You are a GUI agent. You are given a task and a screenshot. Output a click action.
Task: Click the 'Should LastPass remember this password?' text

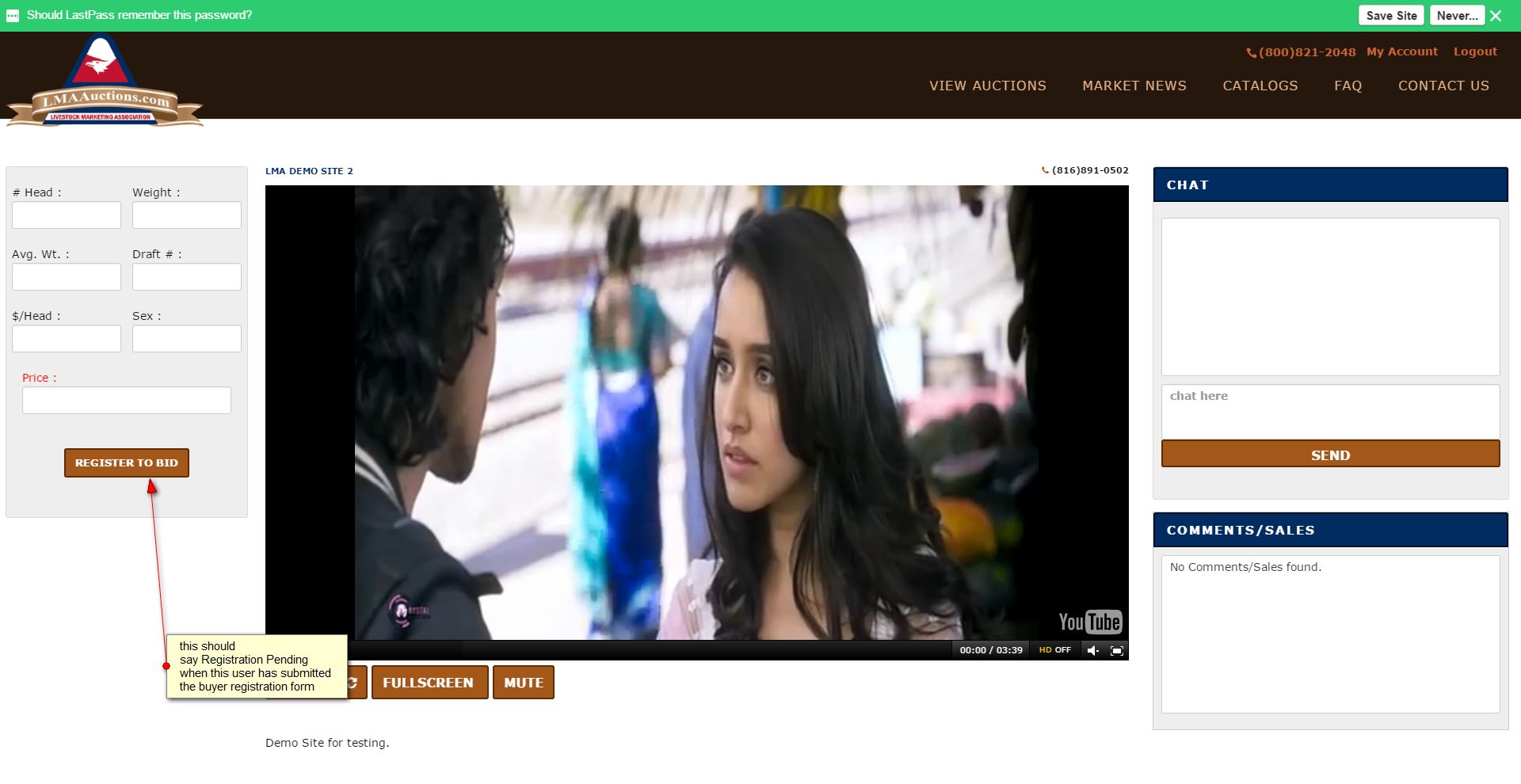139,15
